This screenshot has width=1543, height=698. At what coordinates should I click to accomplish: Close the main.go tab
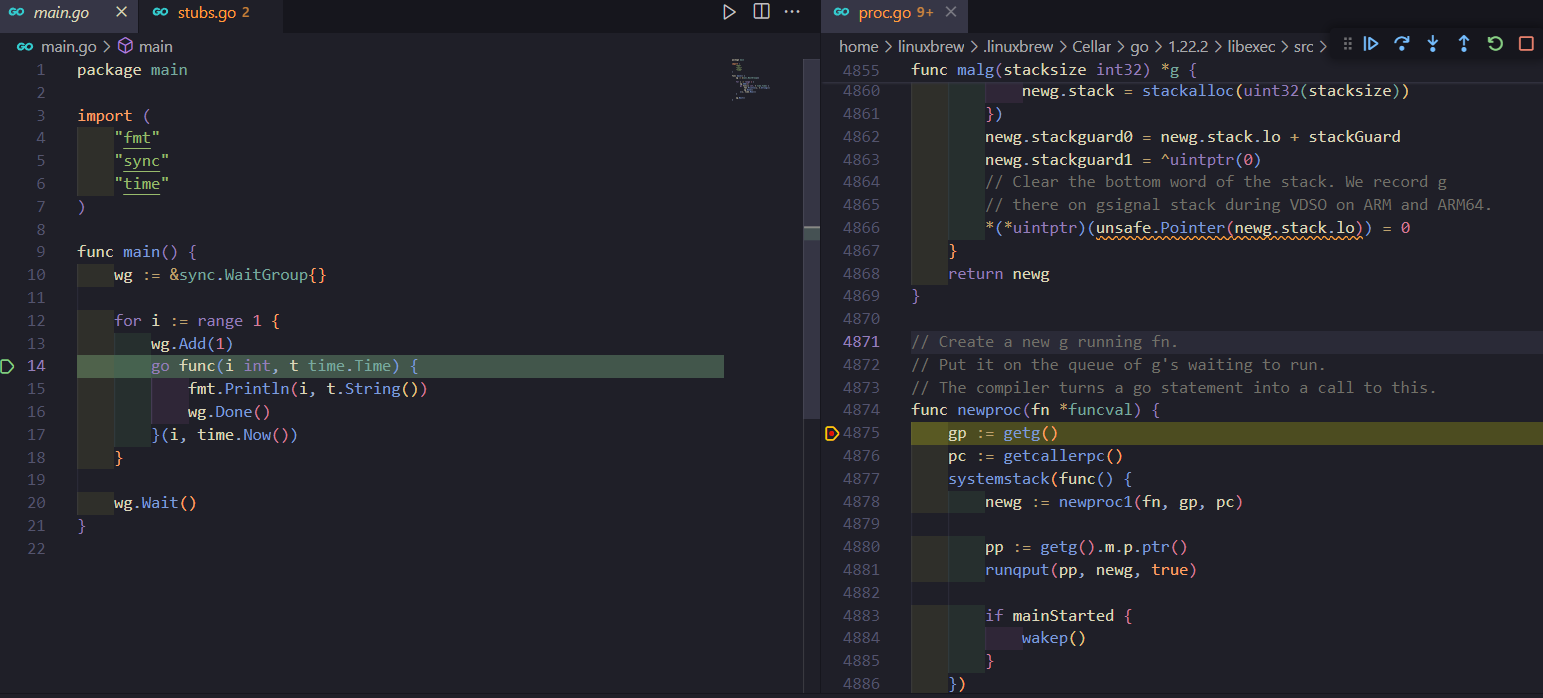(x=121, y=13)
